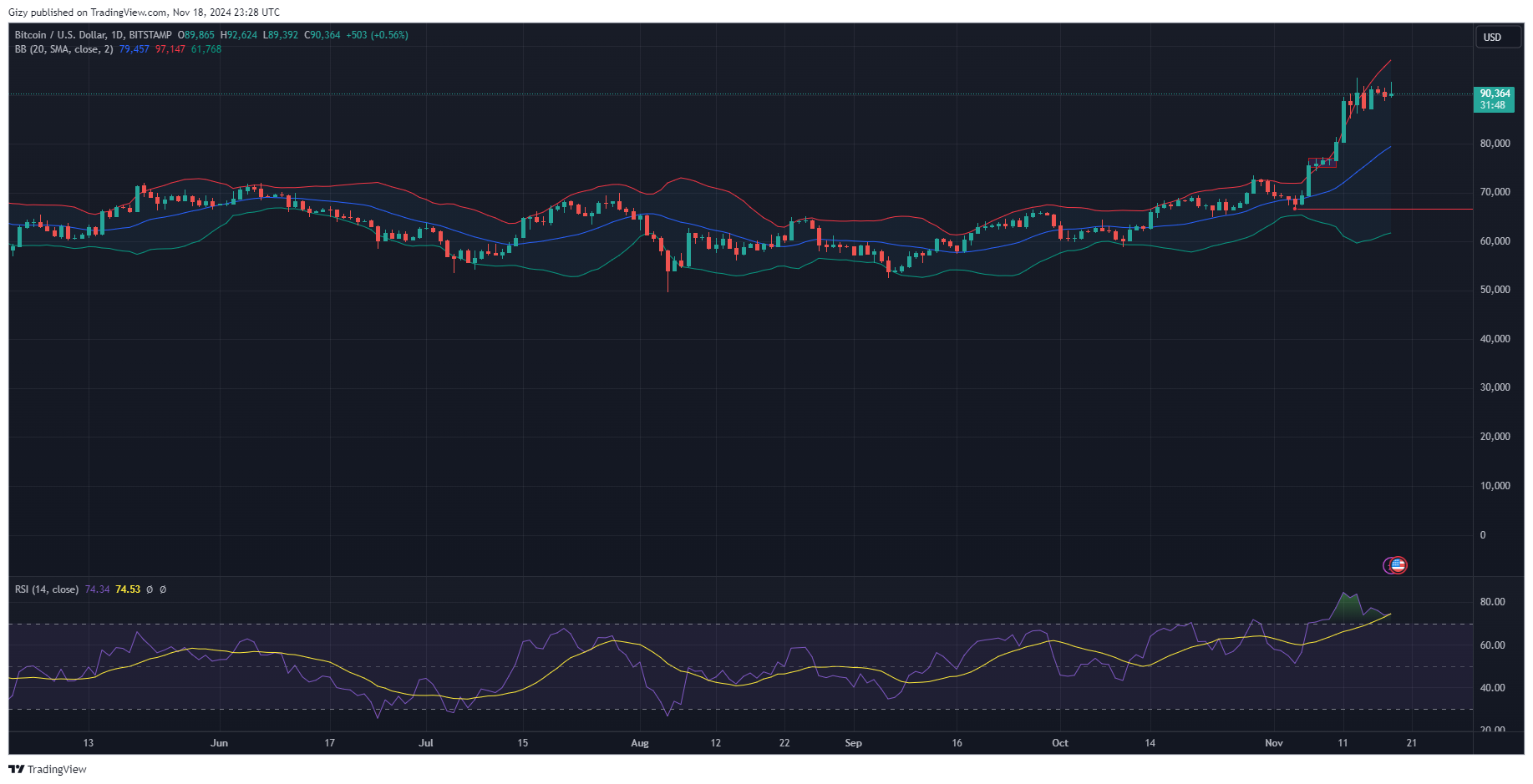The height and width of the screenshot is (784, 1533).
Task: Click the green BB lower value 61,768
Action: point(206,49)
